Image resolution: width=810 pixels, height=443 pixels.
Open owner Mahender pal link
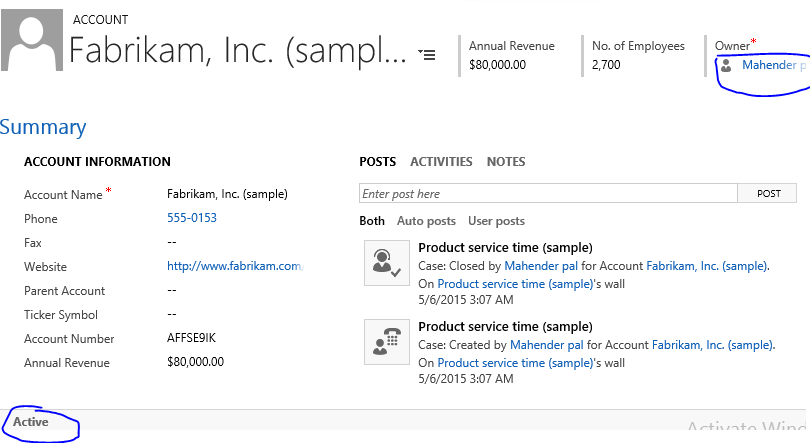pyautogui.click(x=772, y=65)
